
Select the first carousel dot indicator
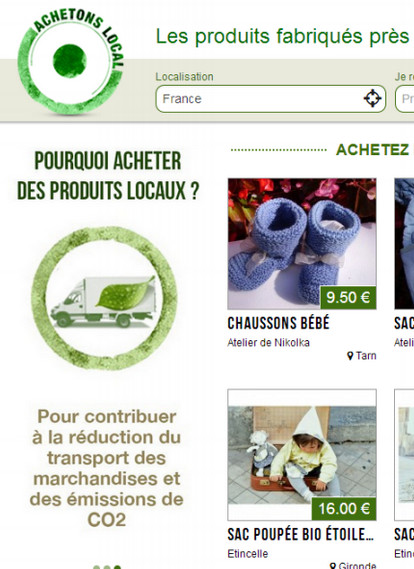coord(97,567)
